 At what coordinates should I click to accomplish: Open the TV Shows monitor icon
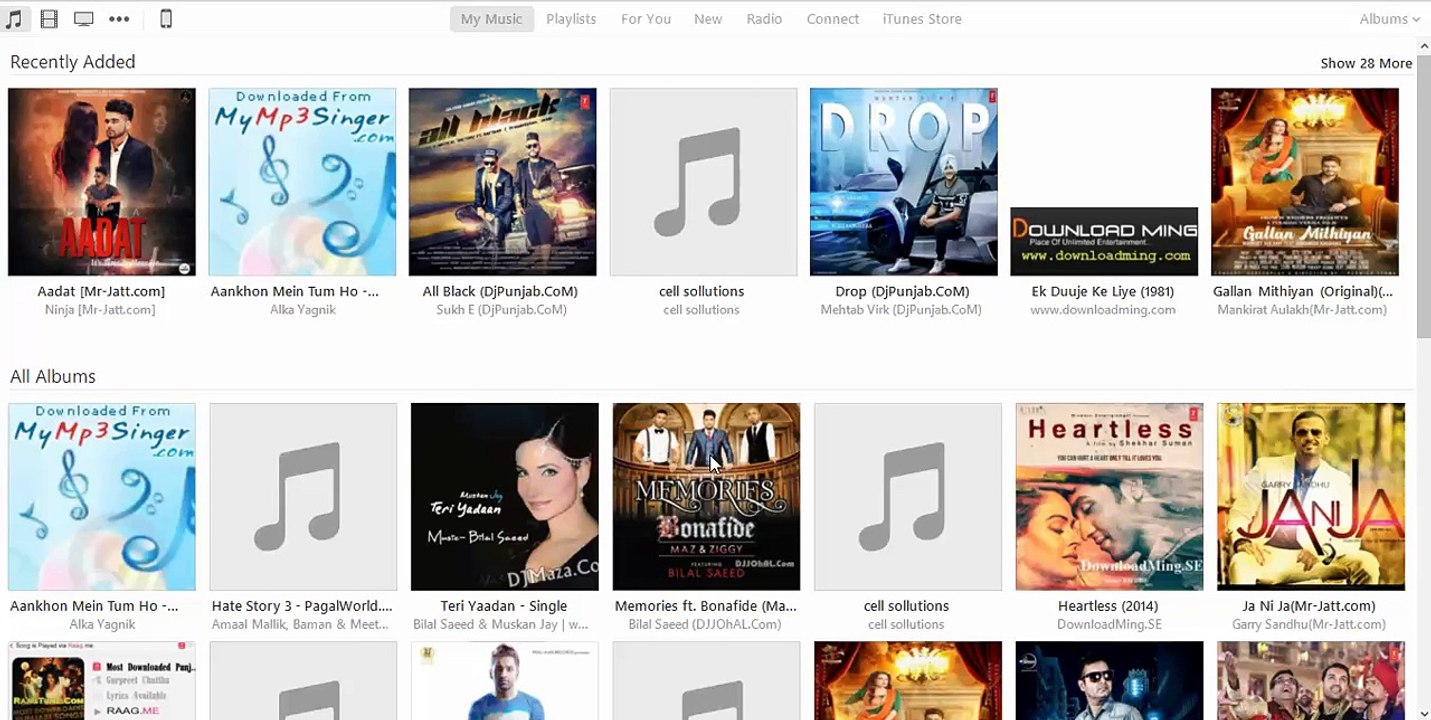pyautogui.click(x=84, y=19)
